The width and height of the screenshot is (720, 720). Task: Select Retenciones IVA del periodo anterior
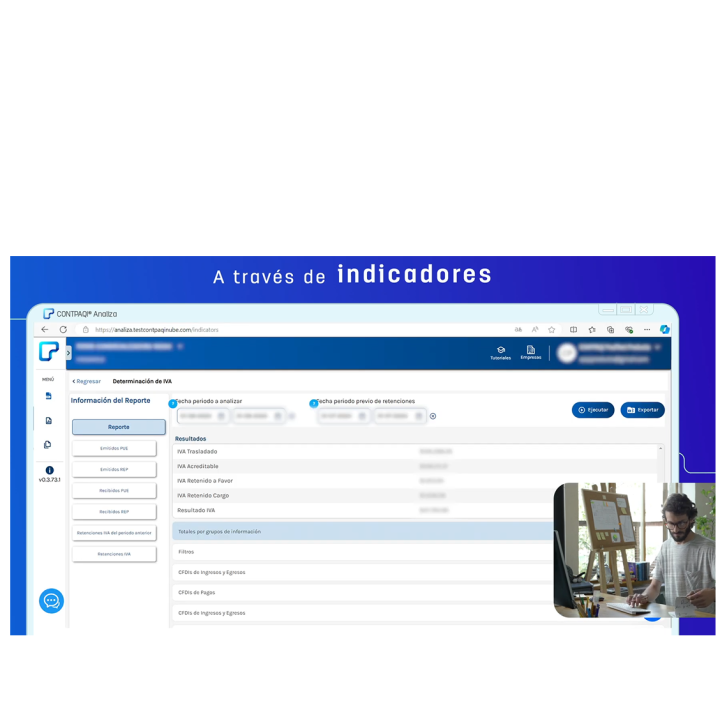[x=114, y=533]
